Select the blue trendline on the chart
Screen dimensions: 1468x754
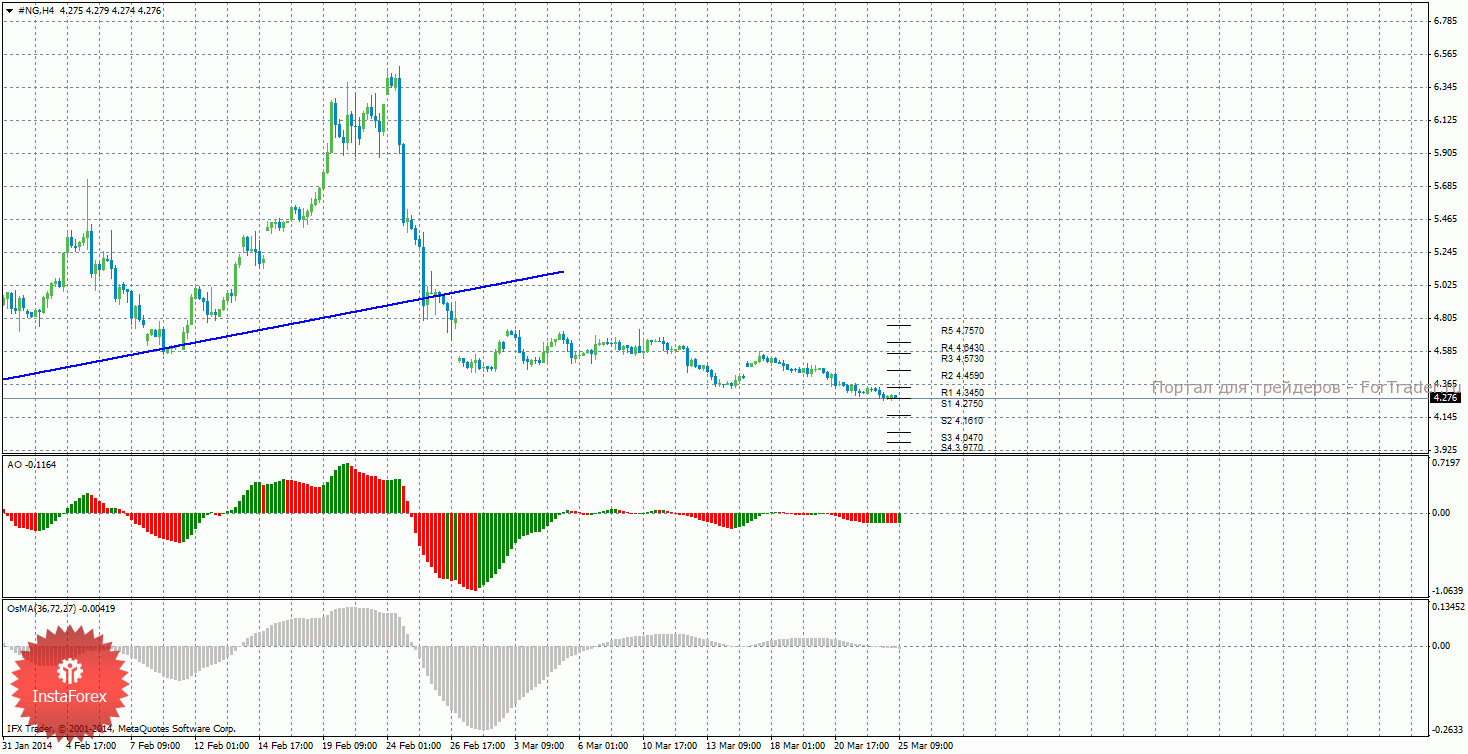point(283,325)
